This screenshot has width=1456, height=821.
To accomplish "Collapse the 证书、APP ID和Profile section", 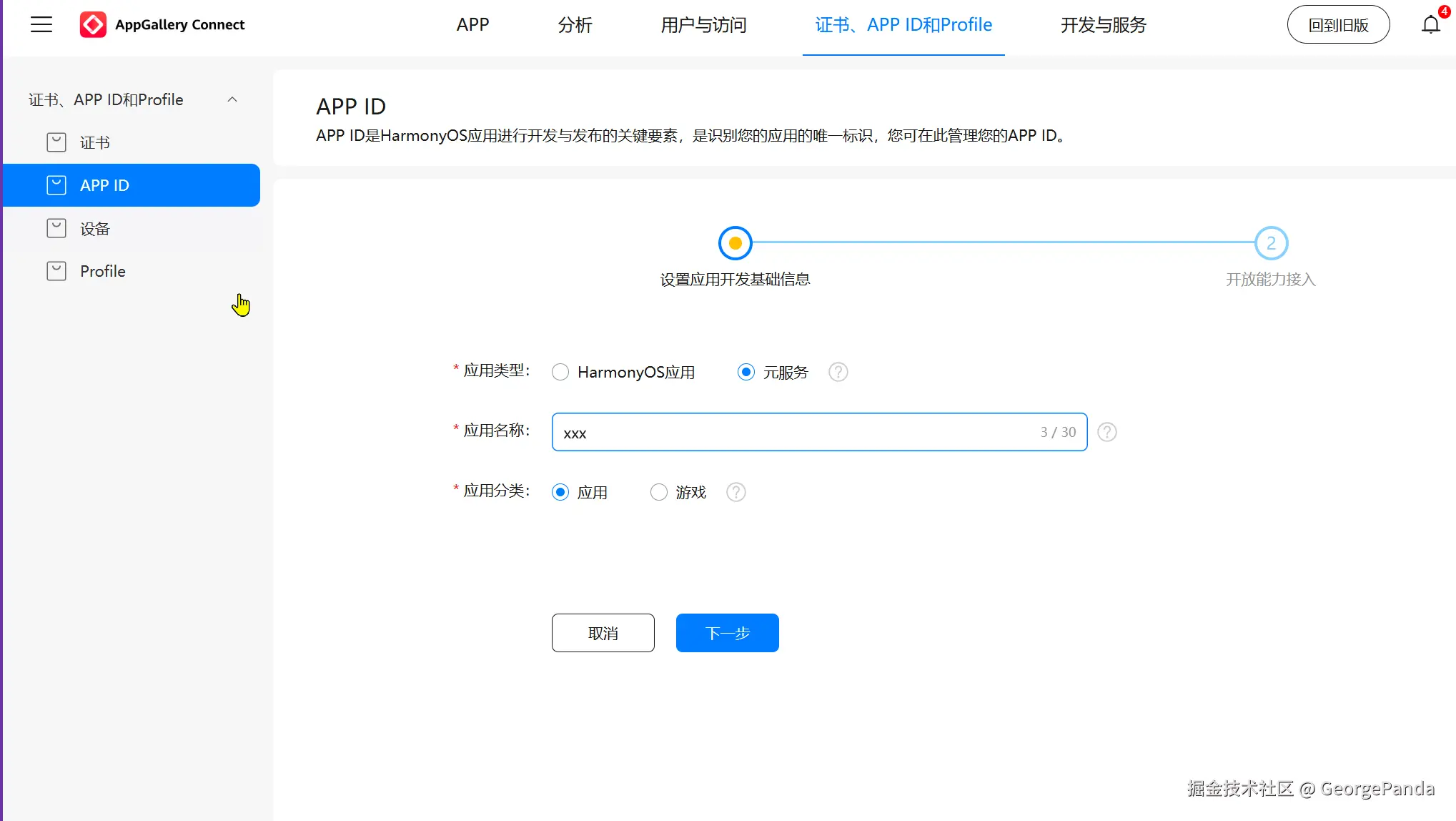I will click(x=232, y=99).
